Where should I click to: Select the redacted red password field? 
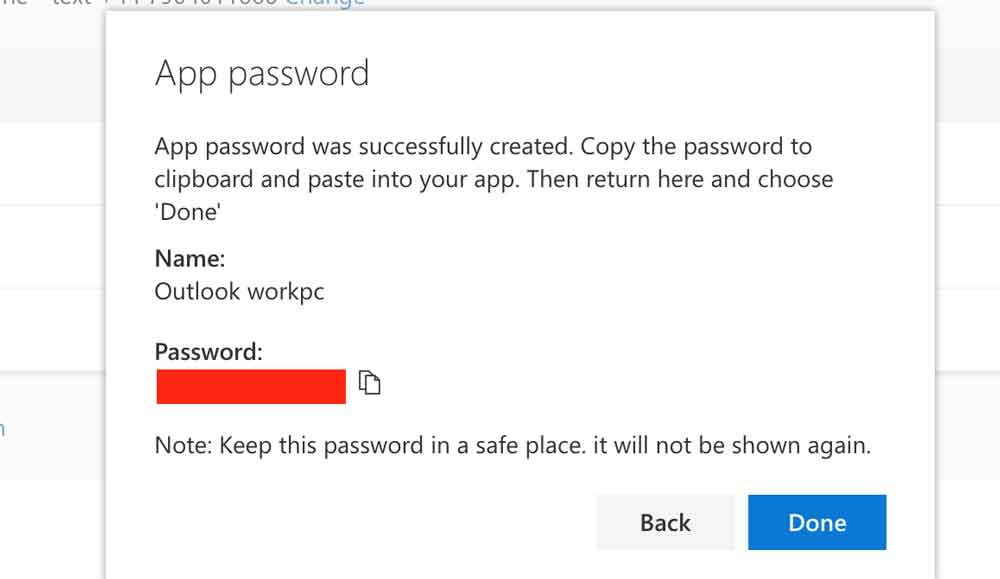pyautogui.click(x=251, y=386)
